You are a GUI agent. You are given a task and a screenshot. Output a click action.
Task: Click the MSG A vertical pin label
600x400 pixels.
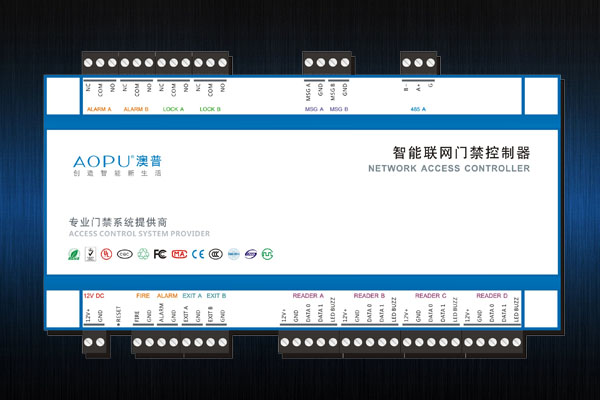point(308,92)
